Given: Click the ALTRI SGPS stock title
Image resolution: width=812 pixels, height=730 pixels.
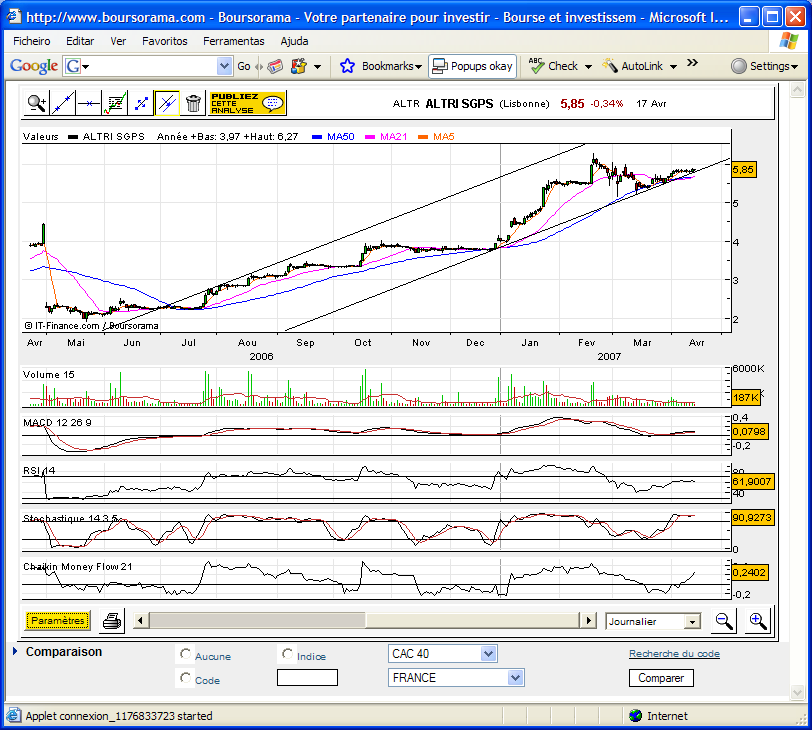Looking at the screenshot, I should (x=459, y=104).
